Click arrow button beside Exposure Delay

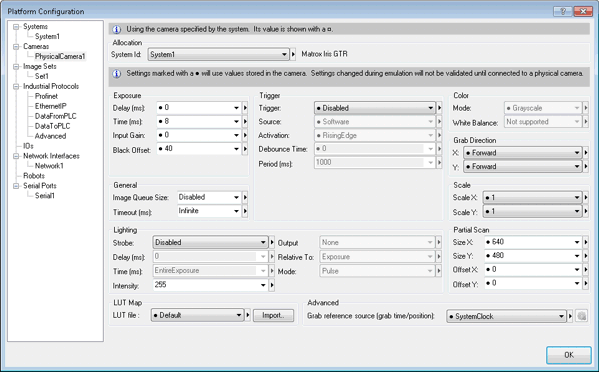click(245, 108)
